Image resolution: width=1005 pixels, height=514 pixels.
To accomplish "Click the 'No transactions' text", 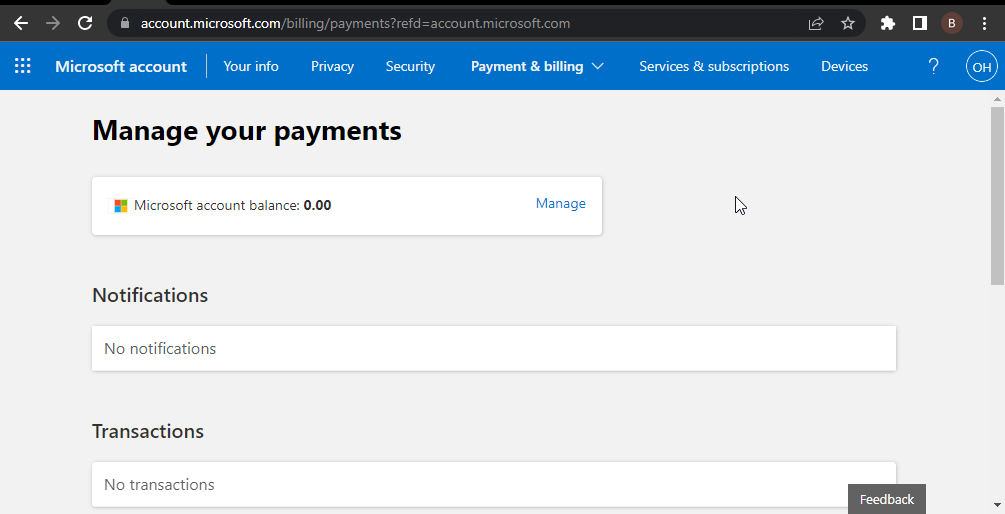I will click(160, 485).
